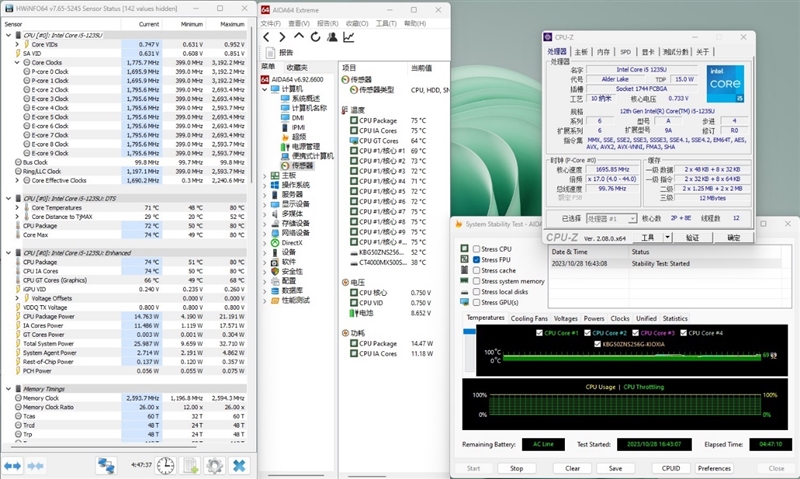Click AIDA64 forward navigation arrow
Viewport: 800px width, 479px height.
(x=282, y=37)
